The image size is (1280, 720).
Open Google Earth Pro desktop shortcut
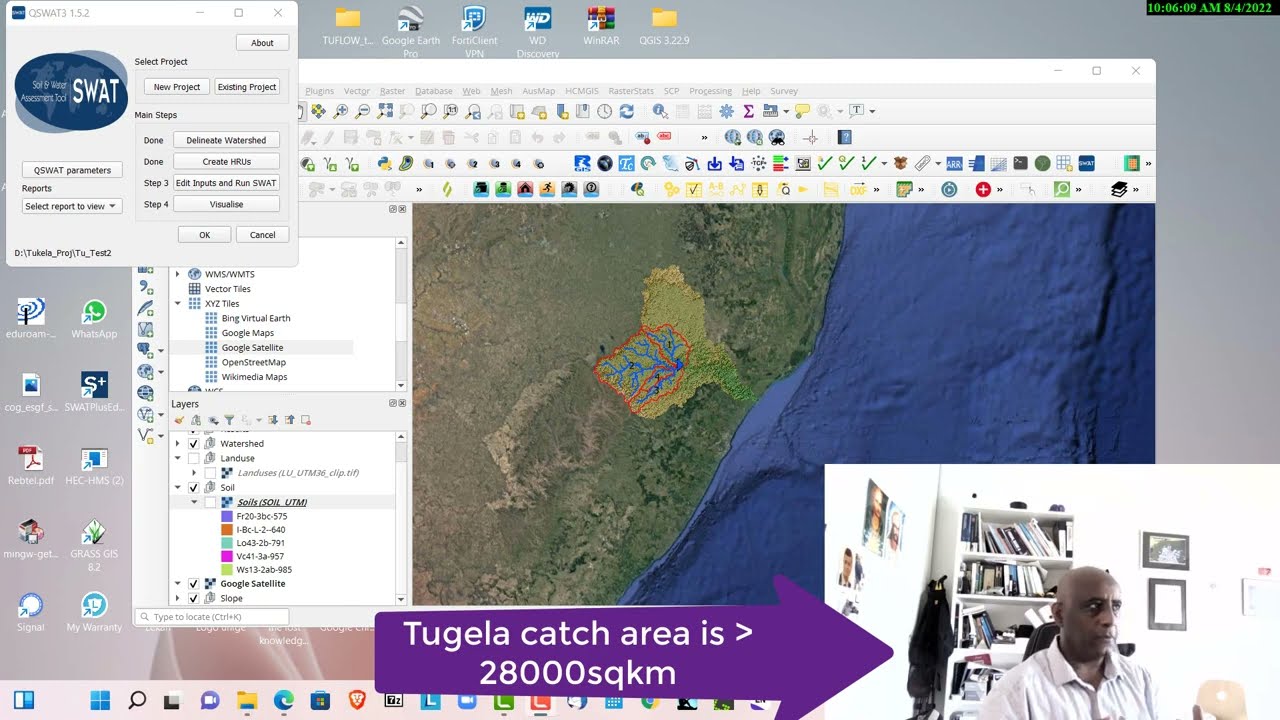(410, 30)
